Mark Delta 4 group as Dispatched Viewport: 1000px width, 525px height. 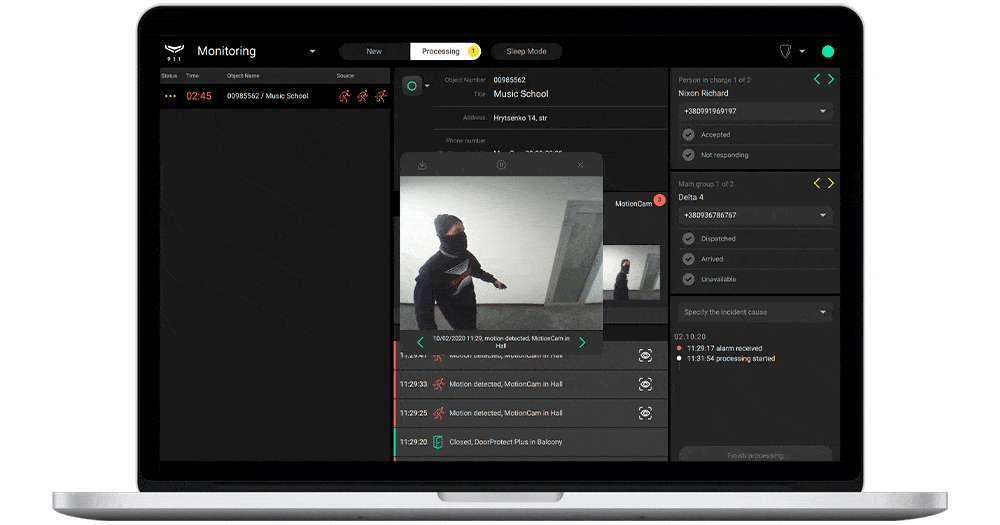click(689, 239)
